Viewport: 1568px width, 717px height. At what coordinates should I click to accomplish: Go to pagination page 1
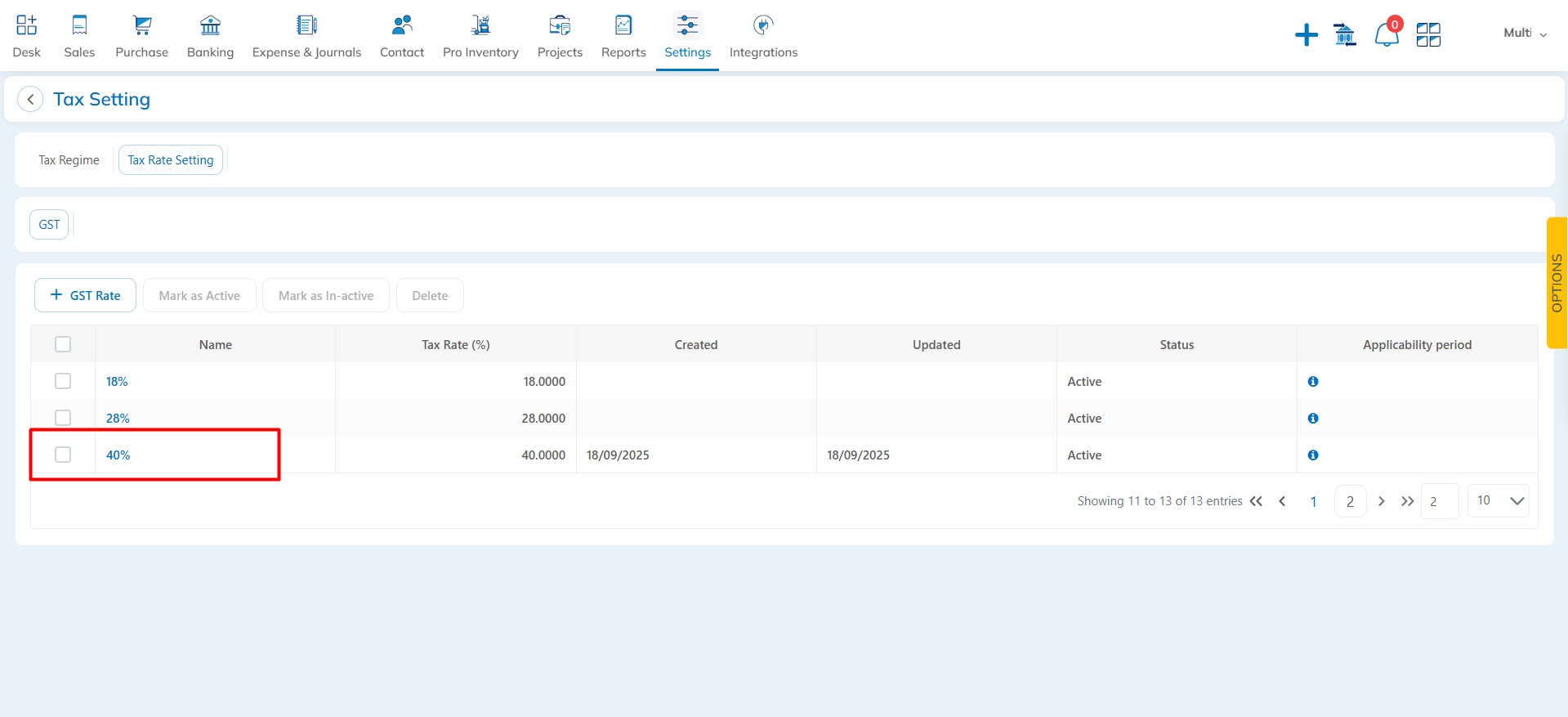click(1313, 502)
